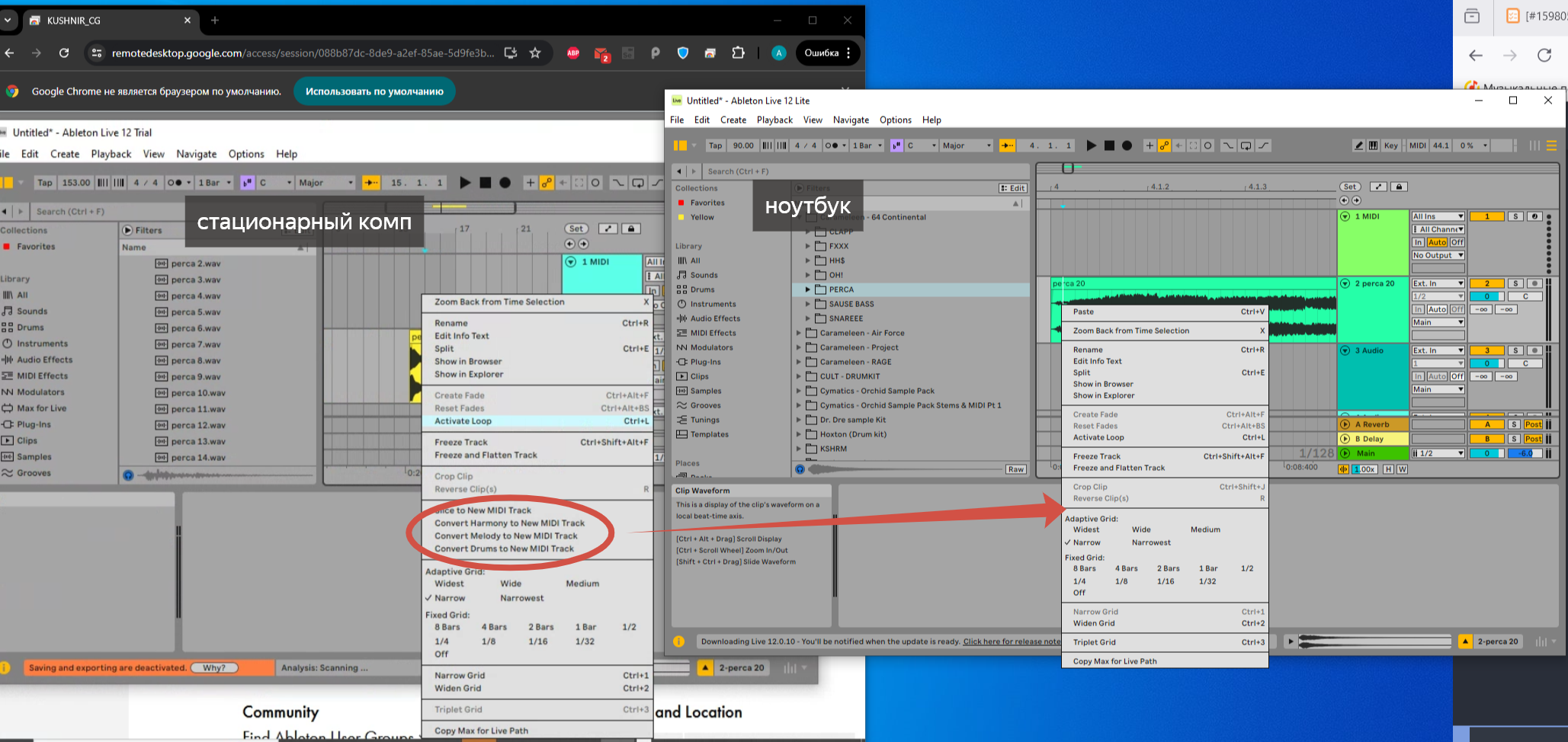Toggle Punch-Out switch in Lite window

click(1263, 146)
